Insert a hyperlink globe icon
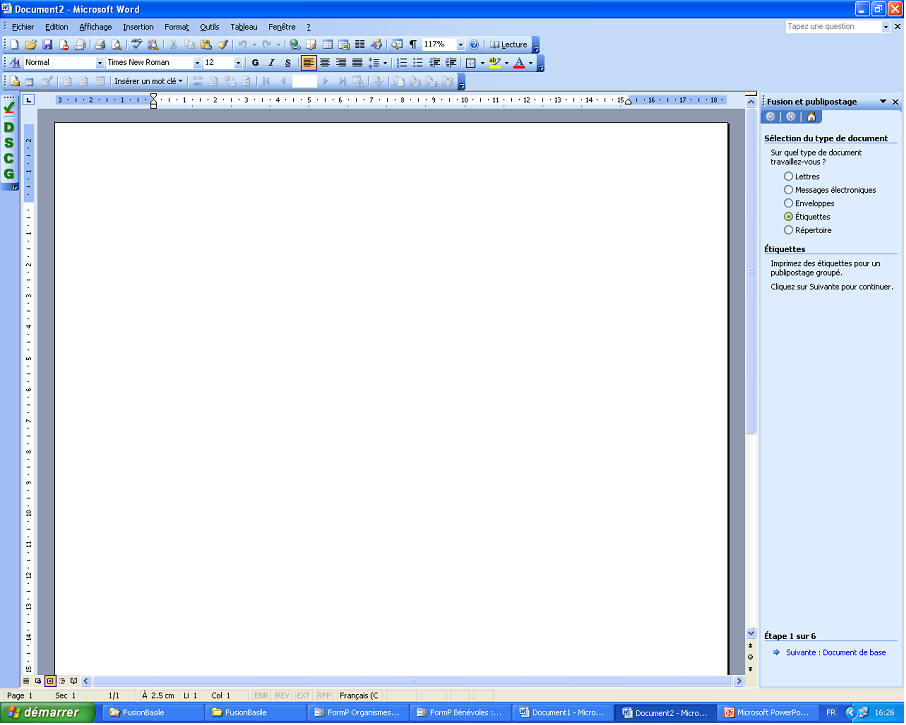The width and height of the screenshot is (906, 725). coord(295,44)
